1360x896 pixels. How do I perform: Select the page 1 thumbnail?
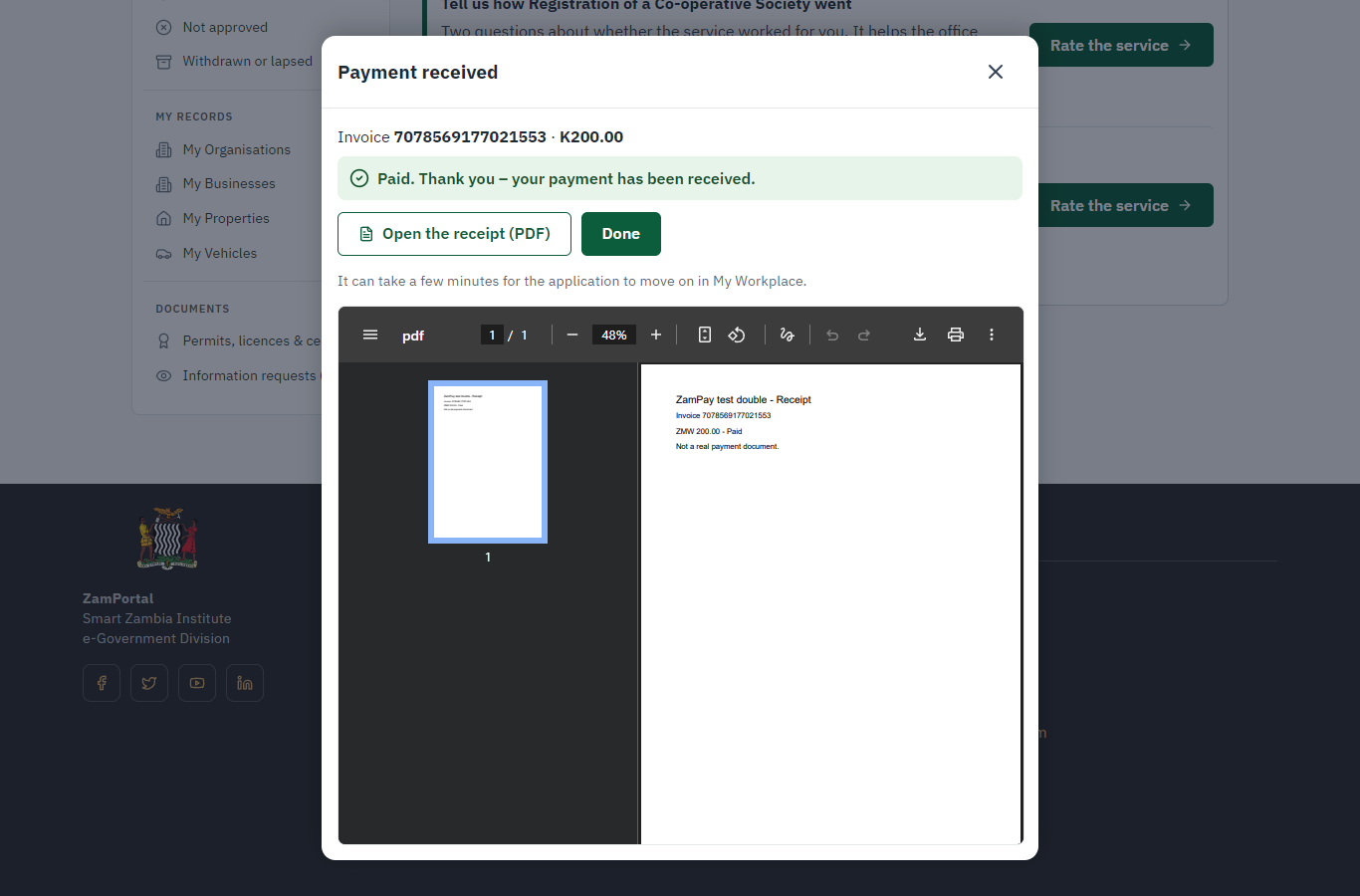click(x=488, y=462)
